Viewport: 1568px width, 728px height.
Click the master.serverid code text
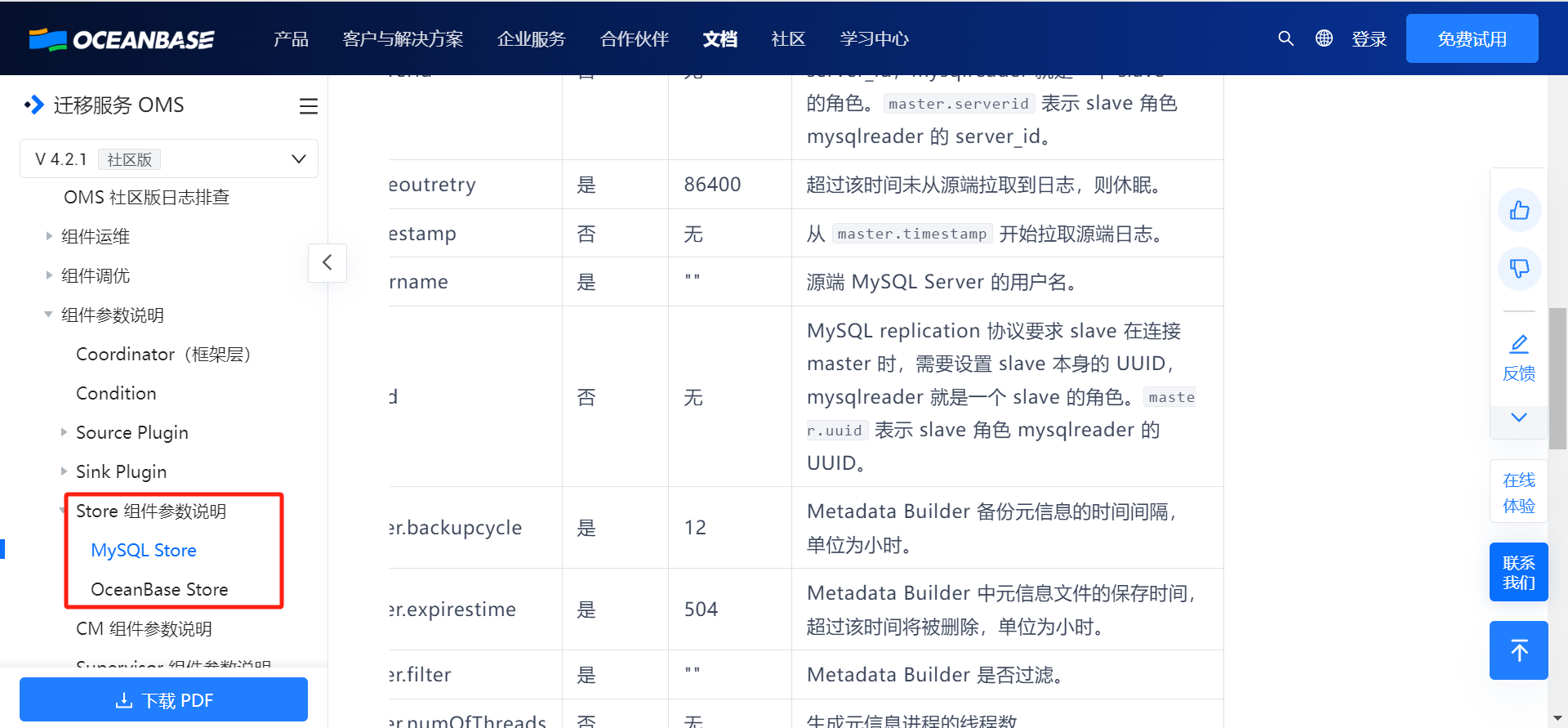tap(959, 103)
